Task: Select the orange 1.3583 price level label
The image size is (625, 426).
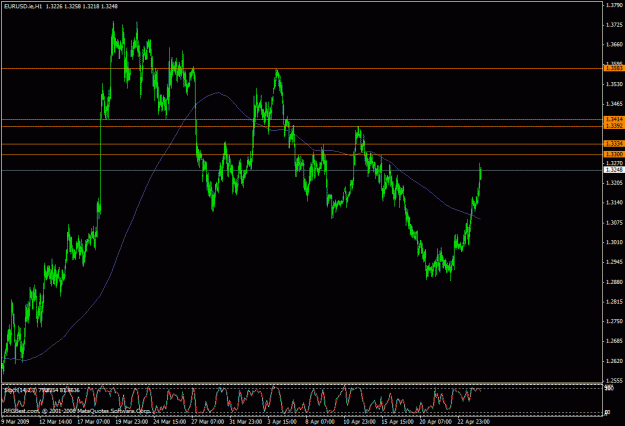Action: pyautogui.click(x=614, y=68)
